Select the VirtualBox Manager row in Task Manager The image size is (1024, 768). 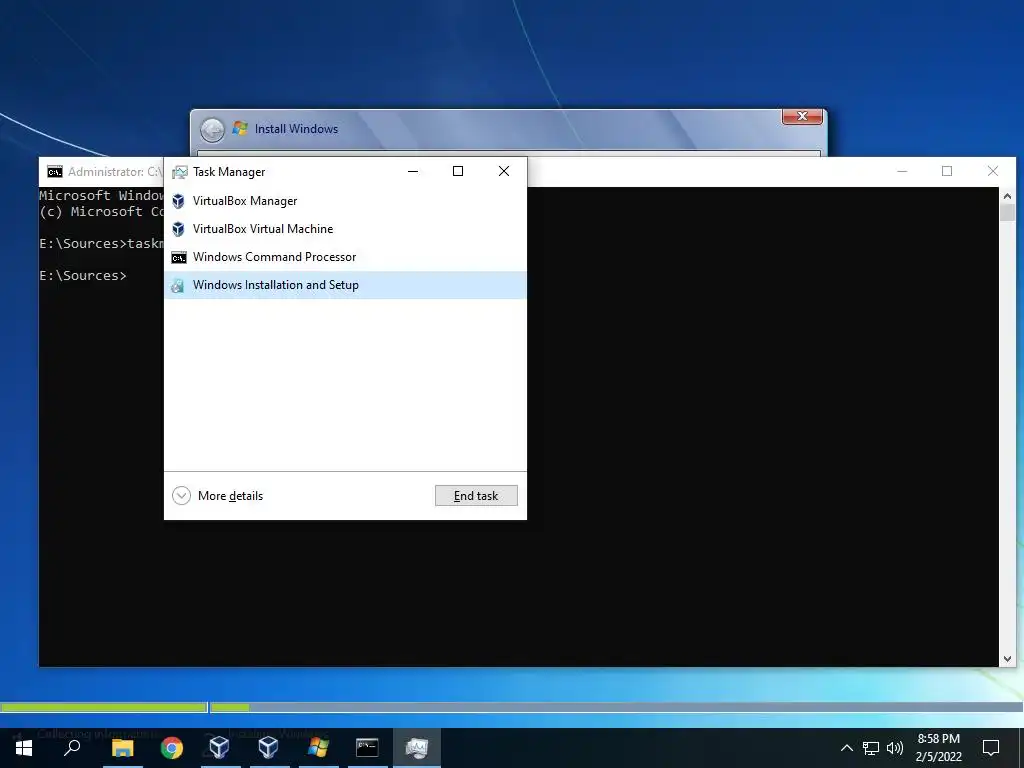pos(345,201)
